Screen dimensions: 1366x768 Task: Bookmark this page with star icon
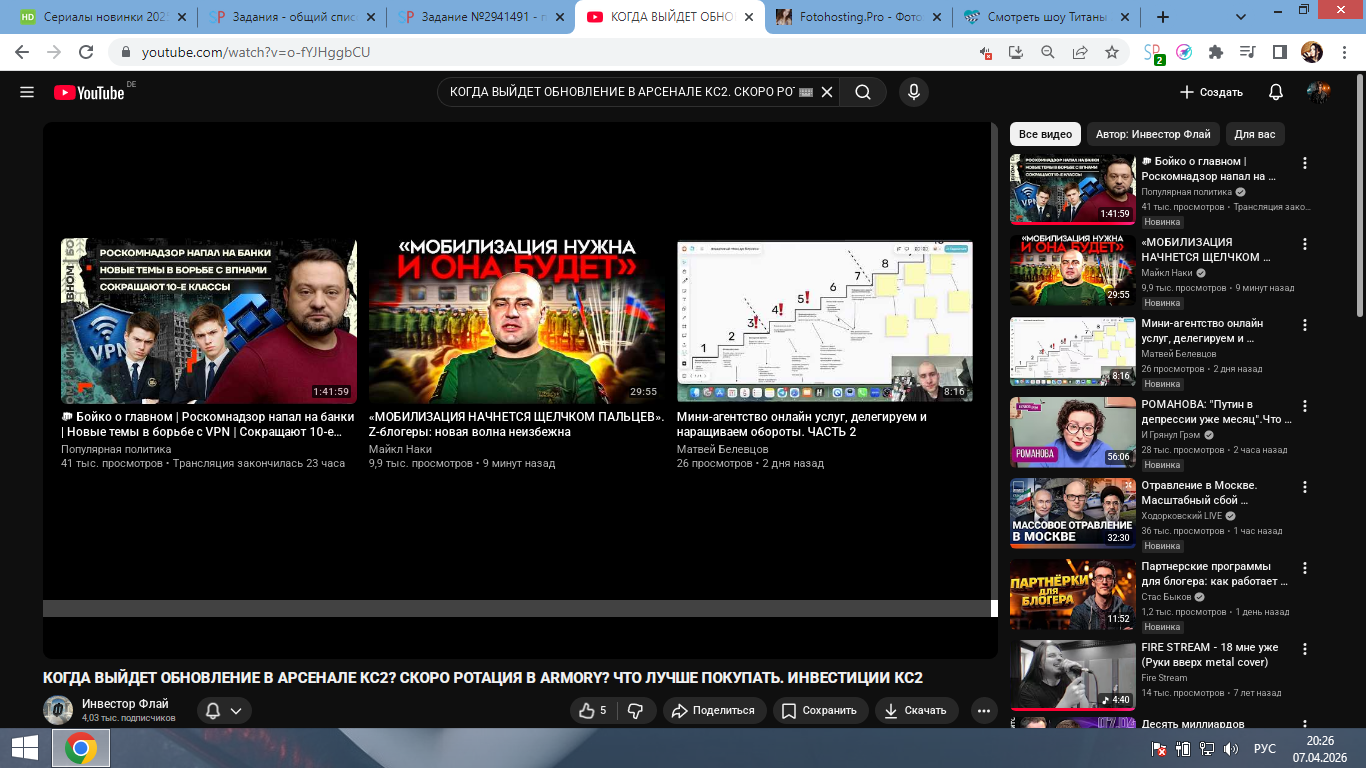click(1111, 52)
